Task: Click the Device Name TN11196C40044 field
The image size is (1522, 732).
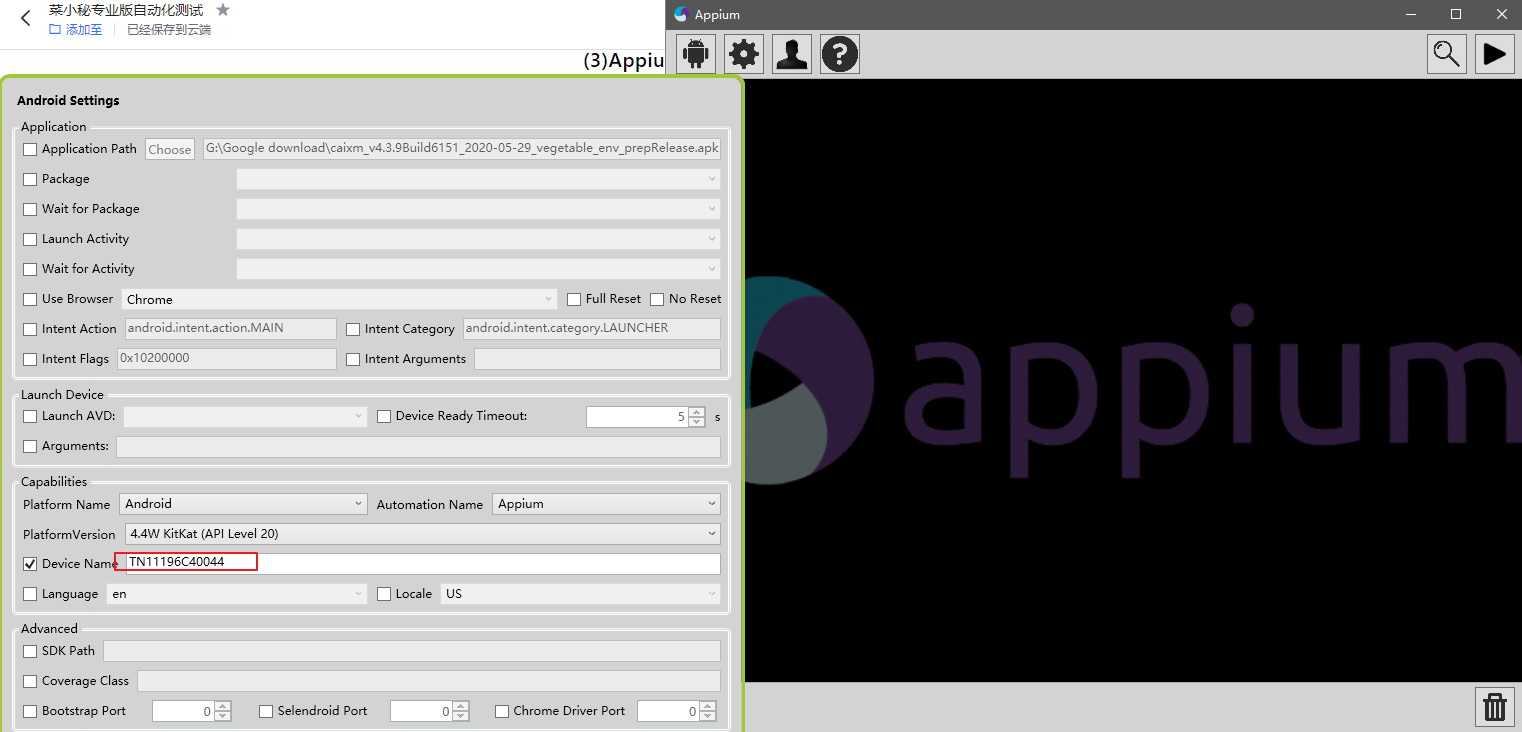Action: click(422, 564)
